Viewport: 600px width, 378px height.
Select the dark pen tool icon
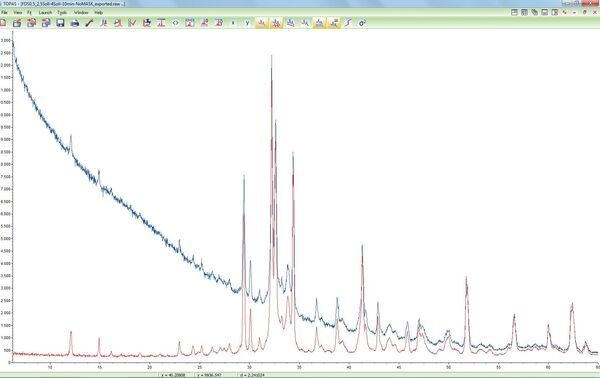coord(89,23)
